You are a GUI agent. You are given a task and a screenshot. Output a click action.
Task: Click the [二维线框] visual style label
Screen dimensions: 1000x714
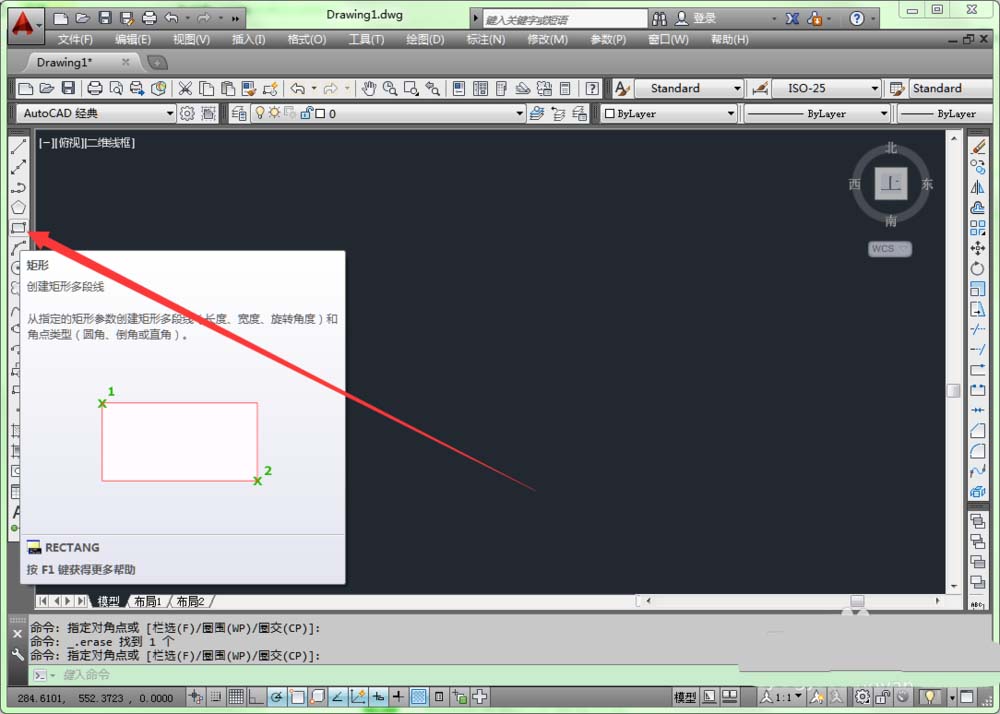pos(110,143)
